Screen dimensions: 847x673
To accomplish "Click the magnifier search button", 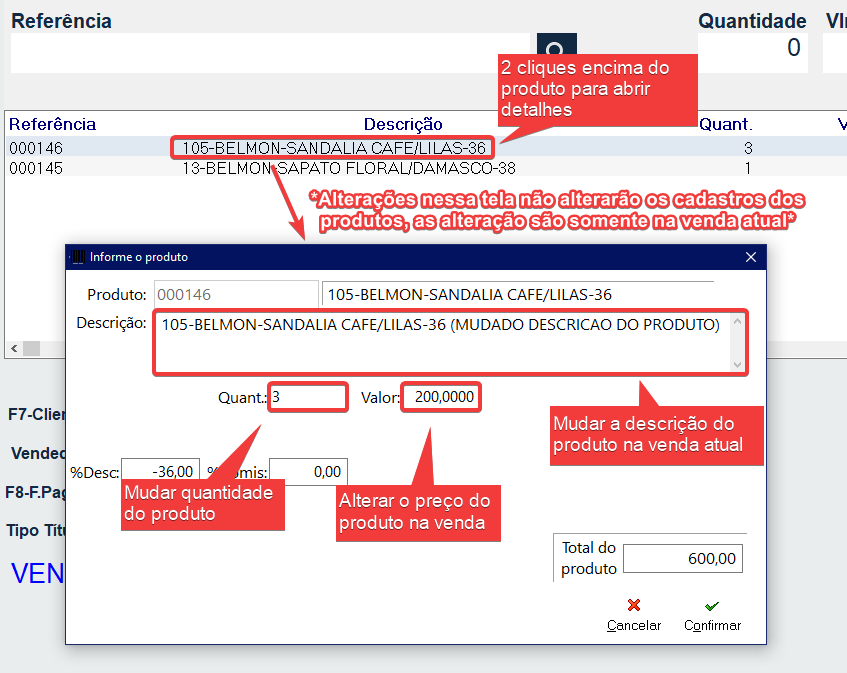I will click(557, 51).
